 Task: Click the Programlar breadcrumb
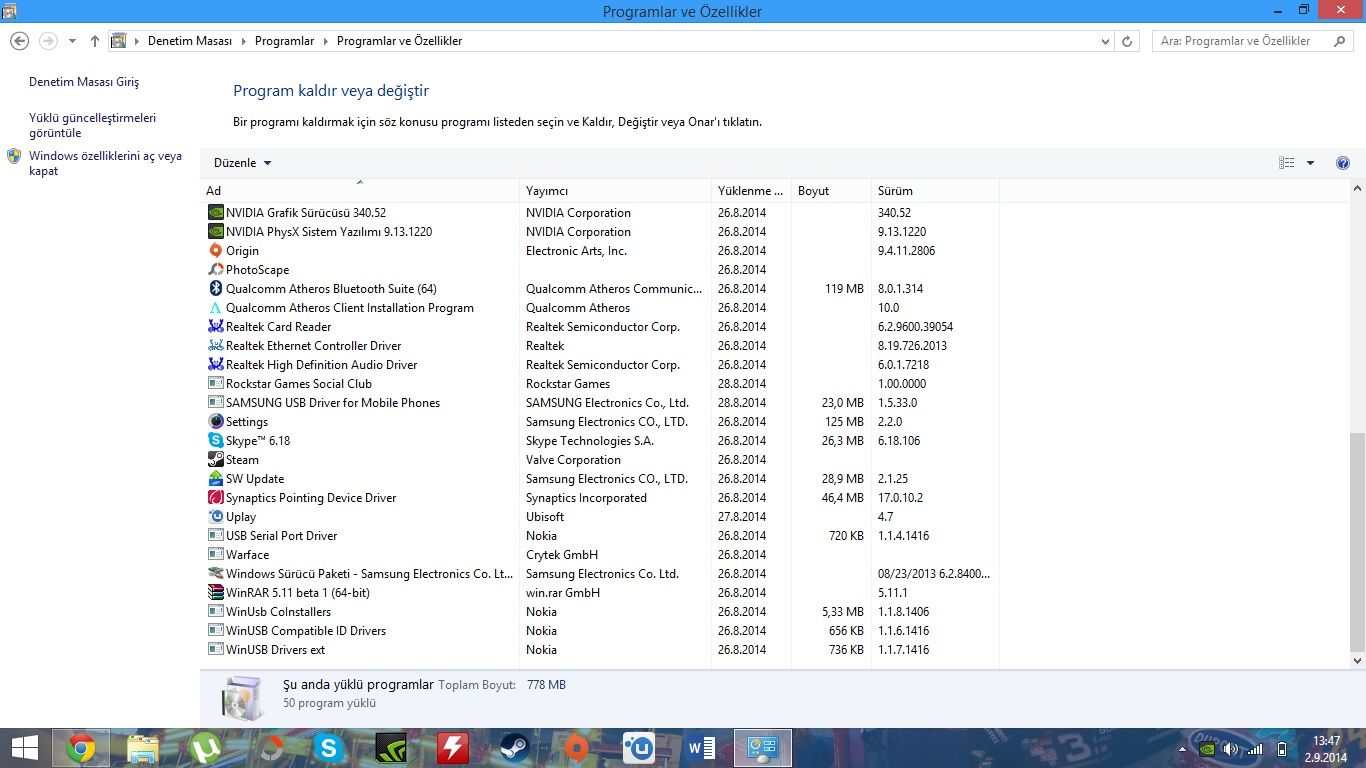(284, 41)
